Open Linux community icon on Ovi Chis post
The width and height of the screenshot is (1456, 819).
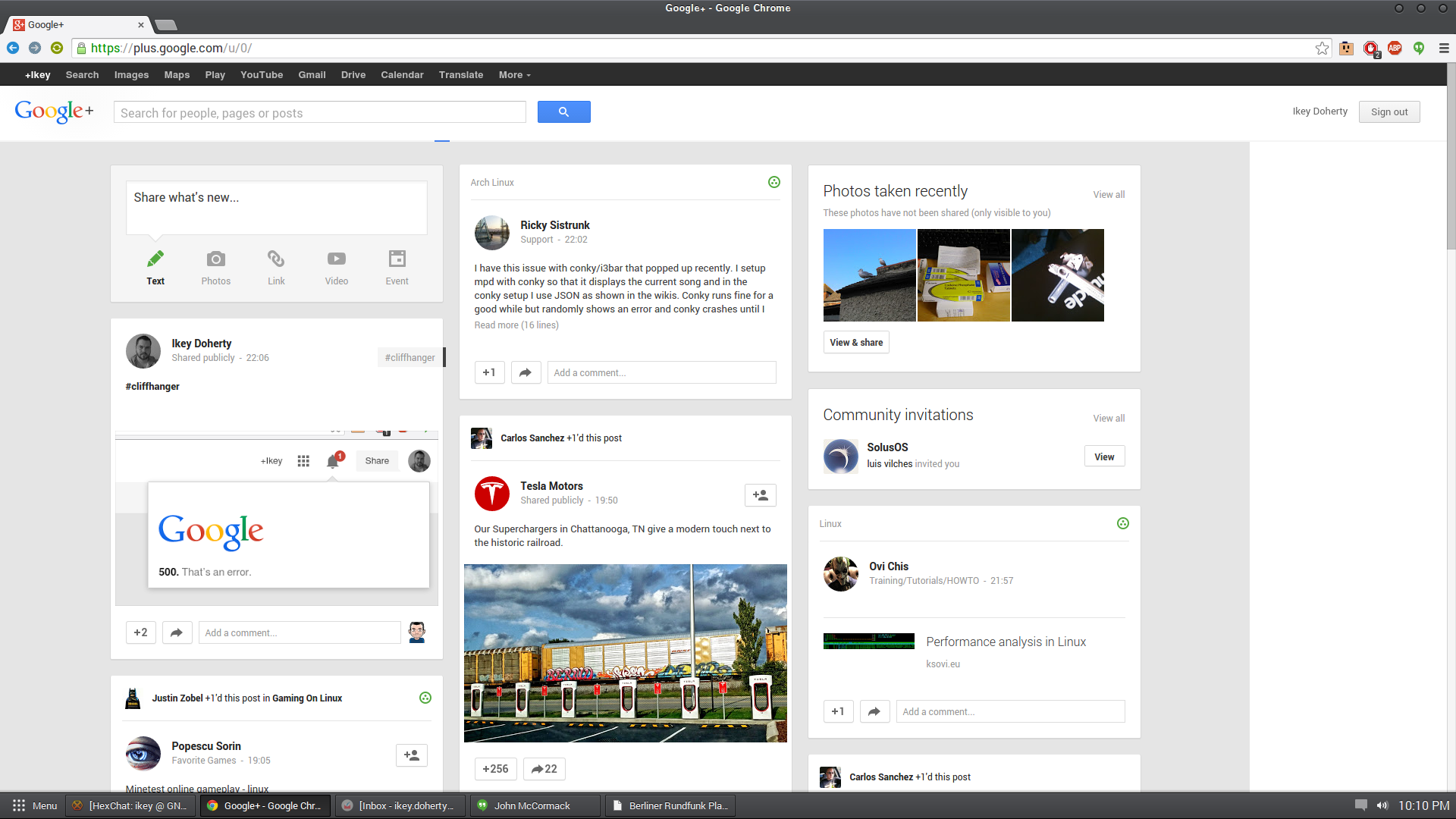1123,523
